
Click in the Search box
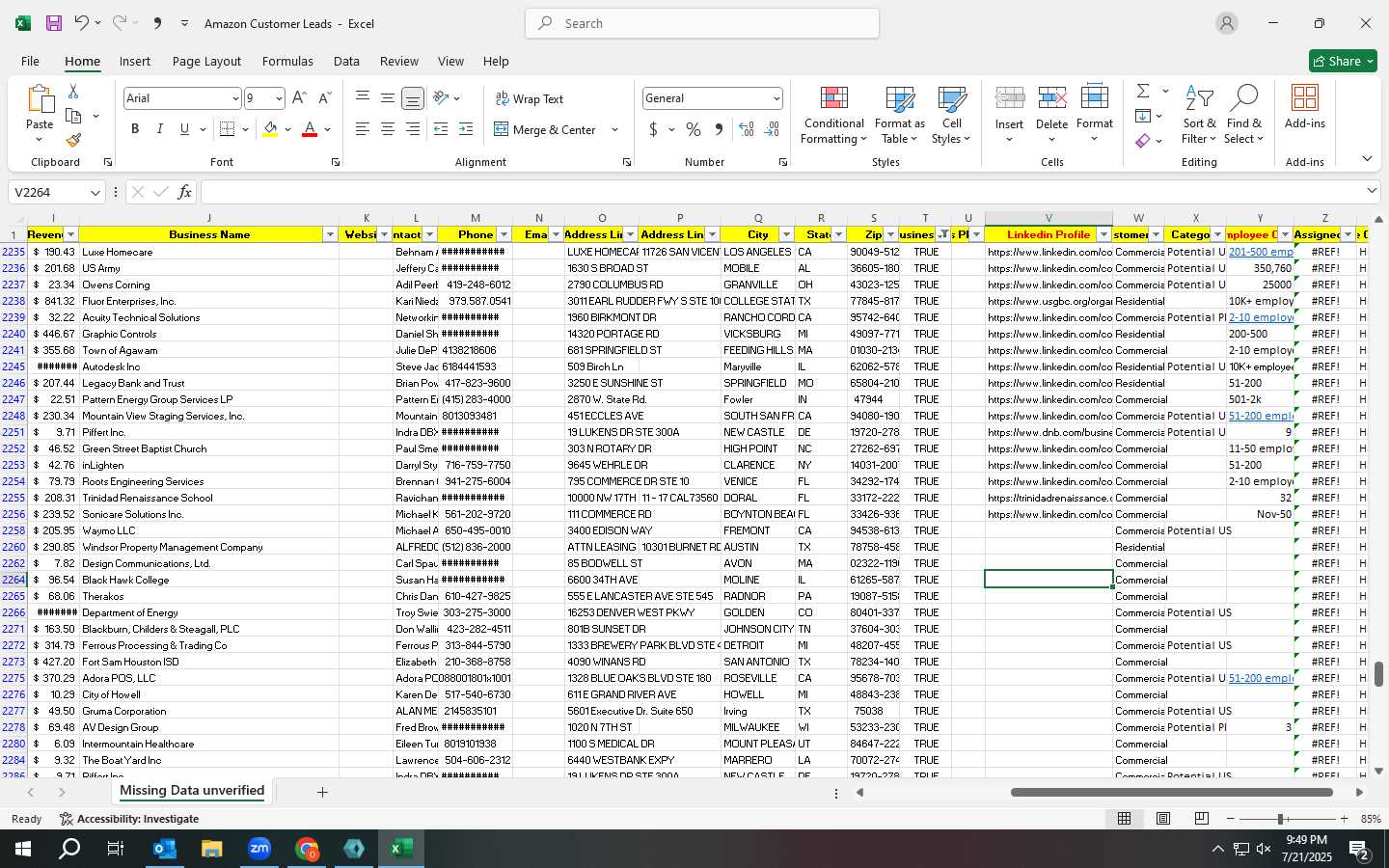pyautogui.click(x=702, y=23)
